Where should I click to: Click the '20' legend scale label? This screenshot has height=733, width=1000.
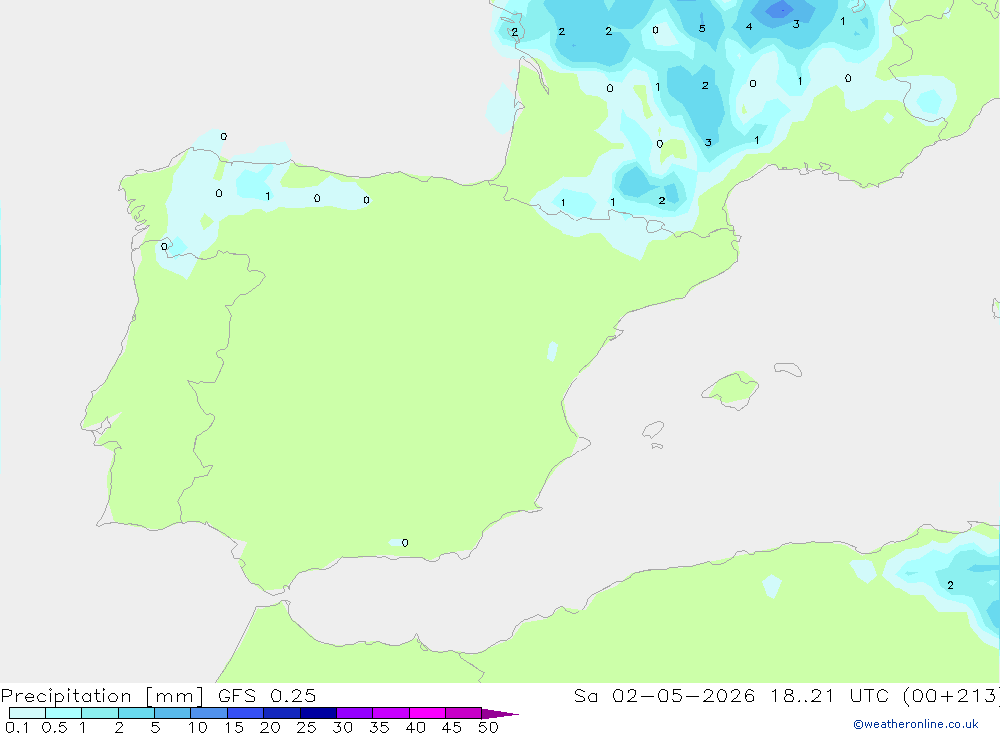click(270, 727)
